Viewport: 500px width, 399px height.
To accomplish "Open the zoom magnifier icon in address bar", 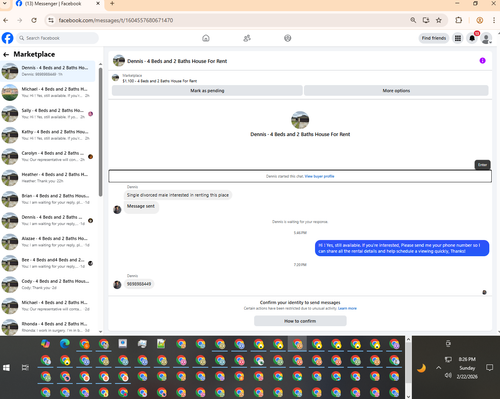I will pyautogui.click(x=413, y=20).
